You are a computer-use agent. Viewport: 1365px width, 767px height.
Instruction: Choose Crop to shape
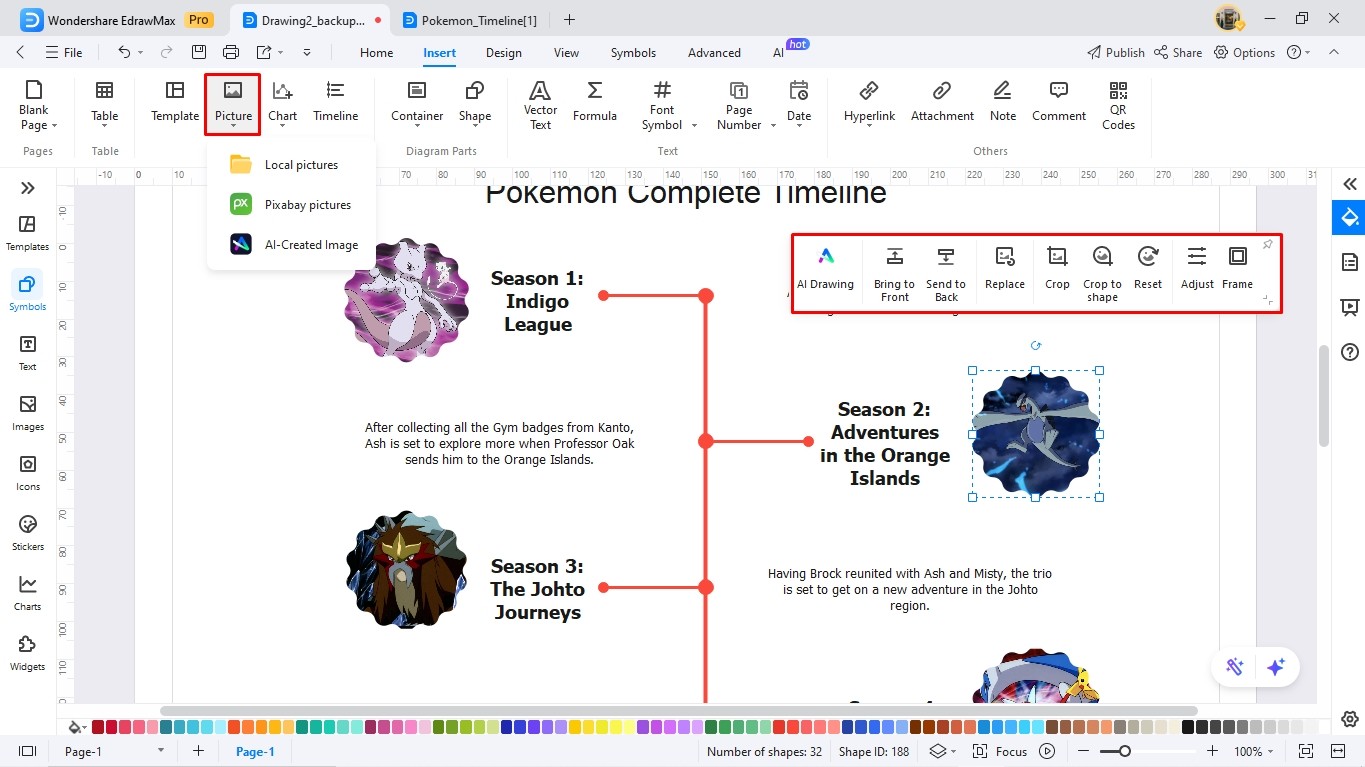(1102, 274)
